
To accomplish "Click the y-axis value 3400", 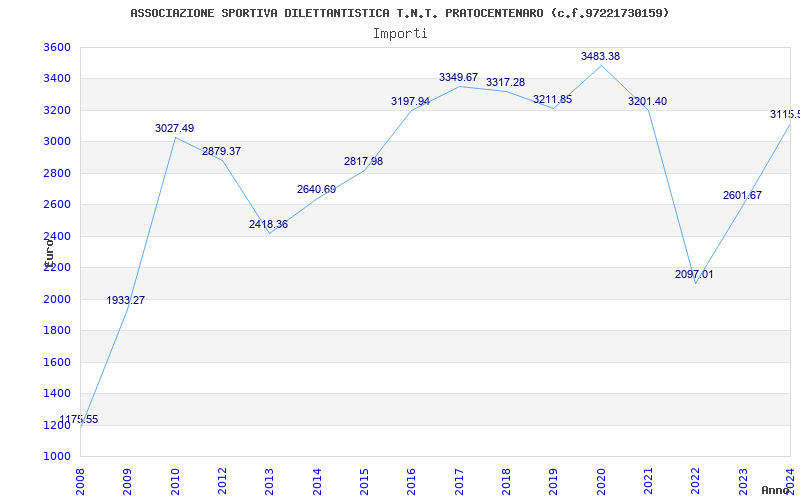I will [x=57, y=79].
